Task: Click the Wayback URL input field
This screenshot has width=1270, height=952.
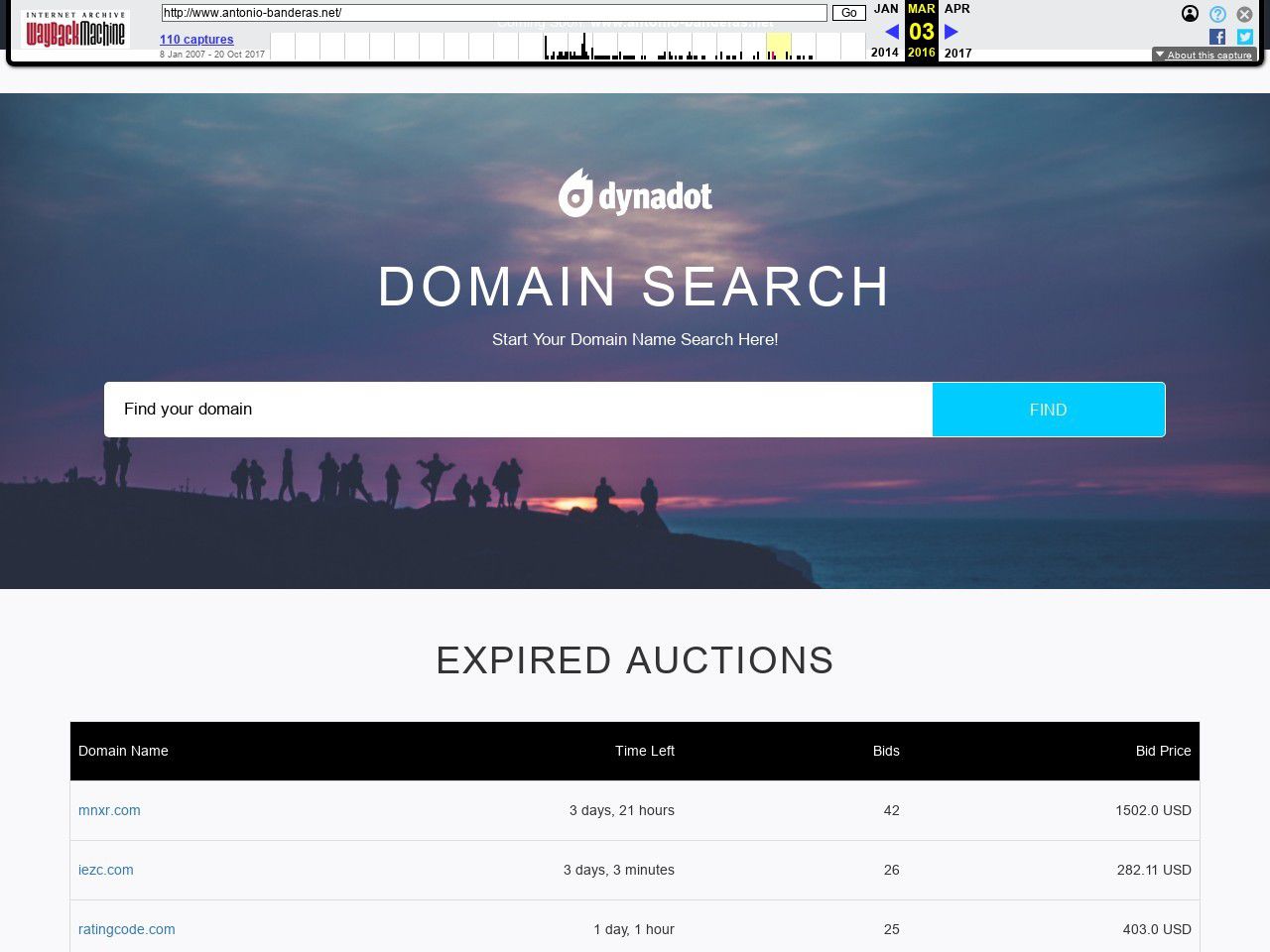Action: pyautogui.click(x=493, y=13)
